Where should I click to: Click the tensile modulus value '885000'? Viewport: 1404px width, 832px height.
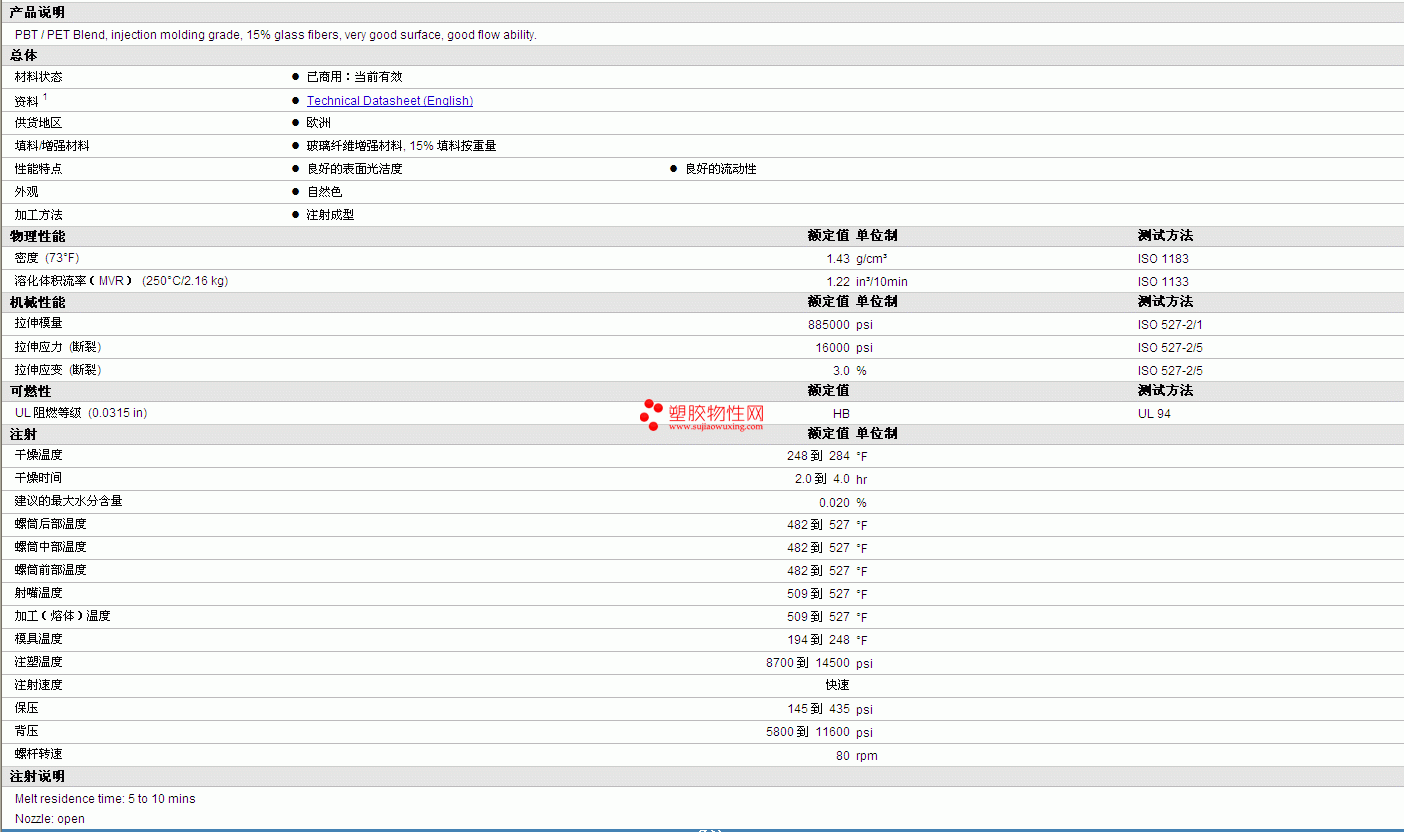point(829,325)
